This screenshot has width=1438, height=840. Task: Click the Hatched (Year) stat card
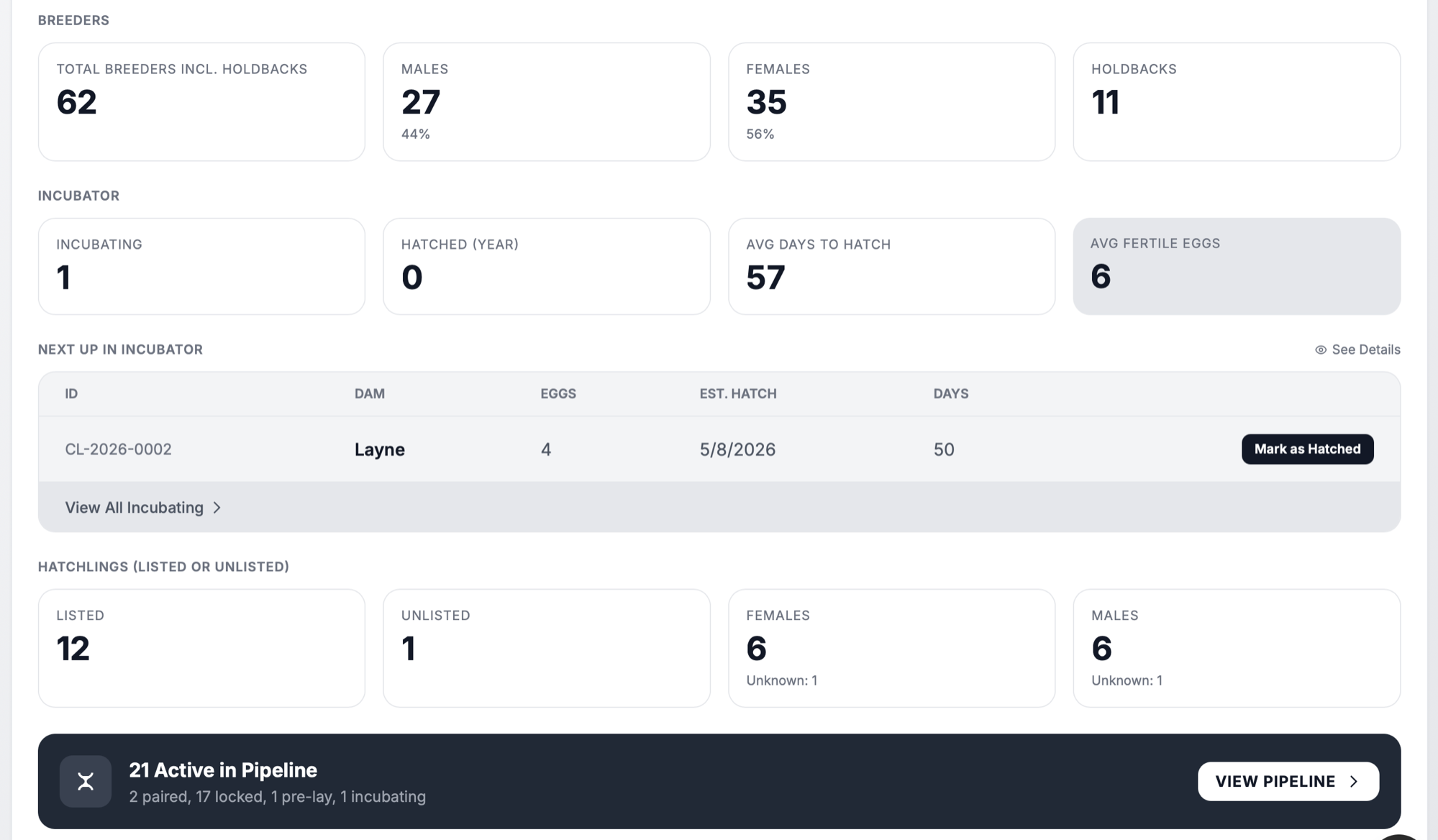[546, 266]
